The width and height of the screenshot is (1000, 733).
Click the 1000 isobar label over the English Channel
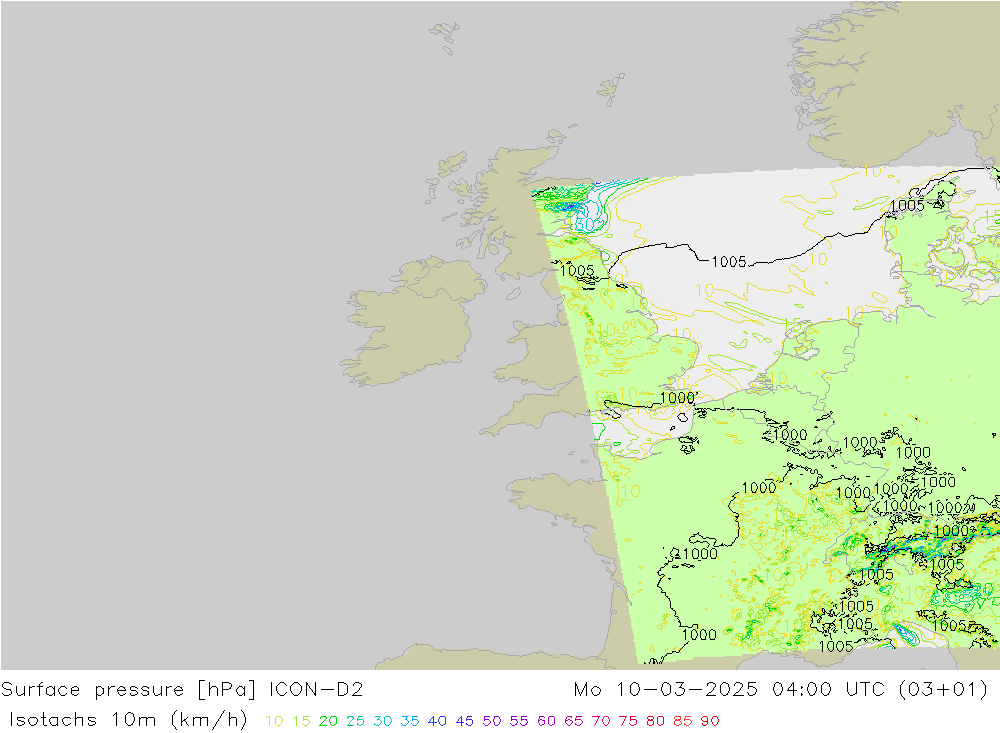pyautogui.click(x=677, y=398)
